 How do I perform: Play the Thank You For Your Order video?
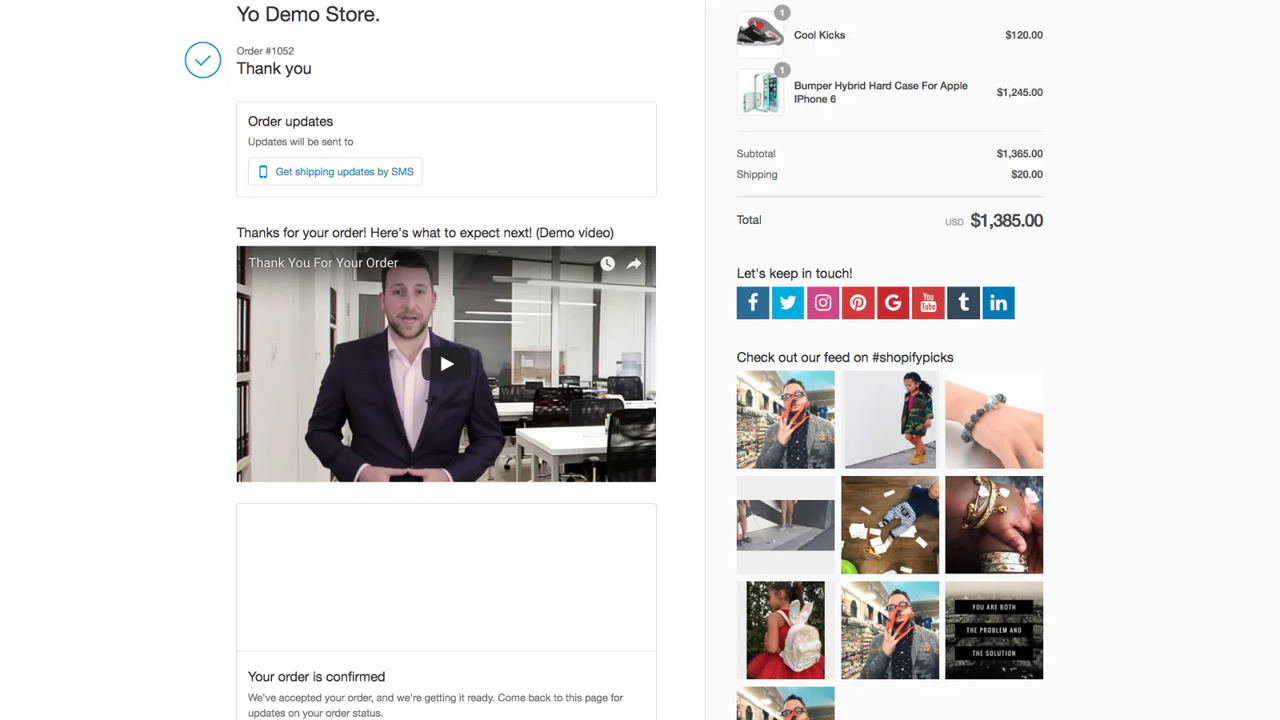click(x=446, y=364)
